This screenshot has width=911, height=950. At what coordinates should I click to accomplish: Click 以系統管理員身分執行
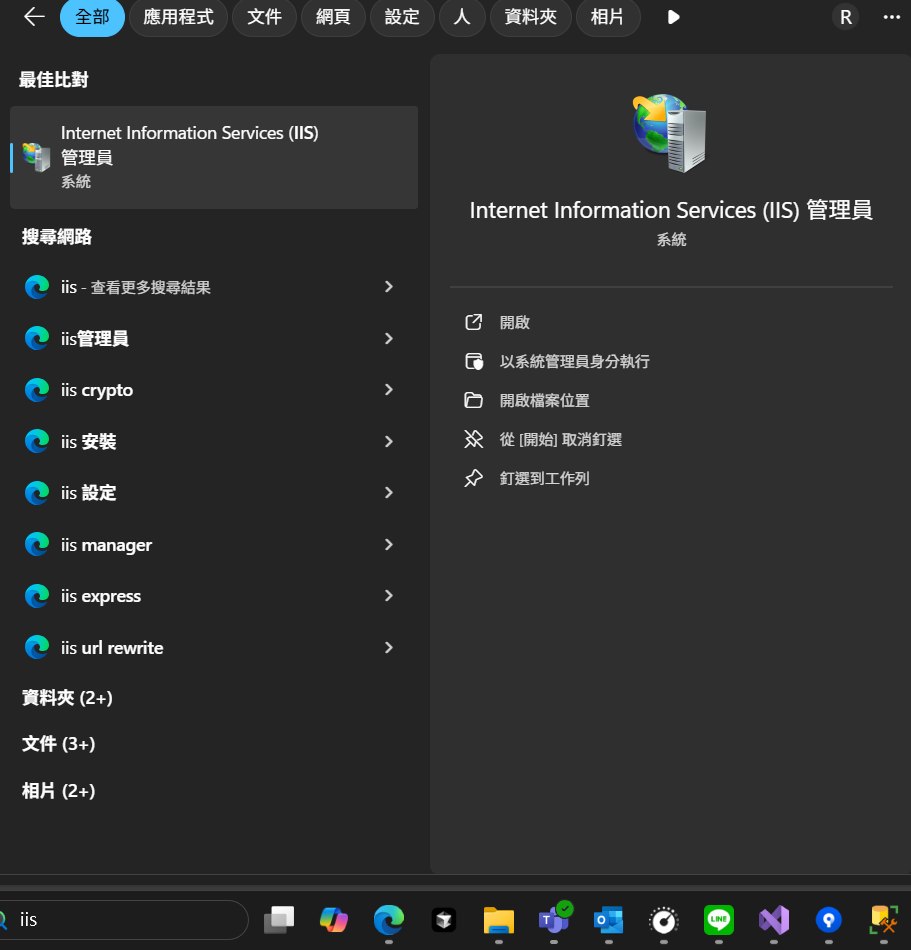click(574, 362)
